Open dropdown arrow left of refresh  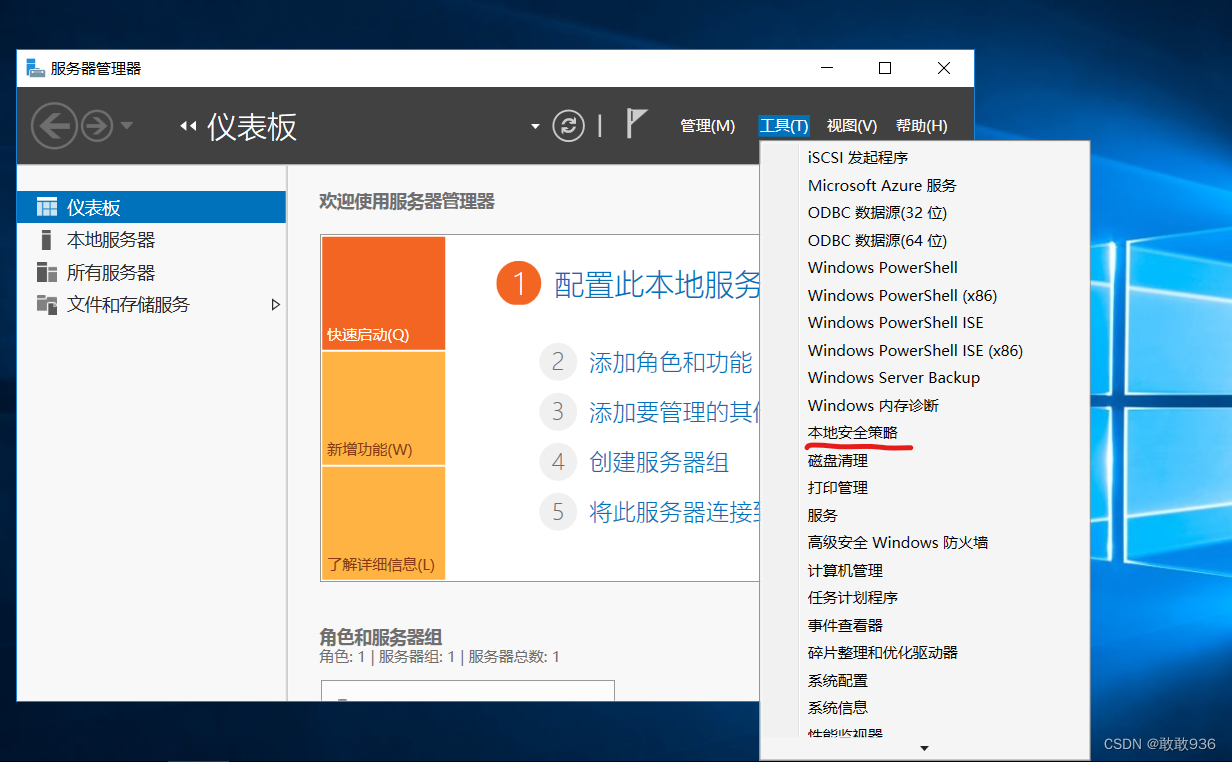point(535,127)
